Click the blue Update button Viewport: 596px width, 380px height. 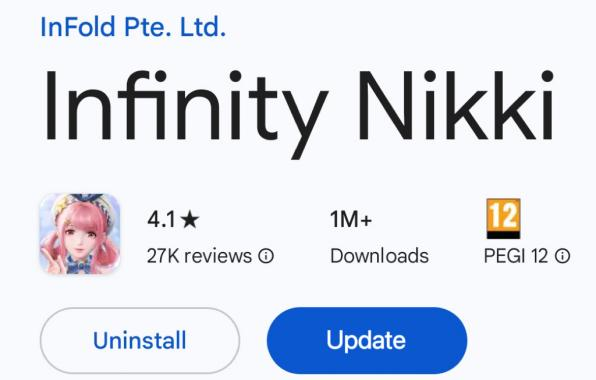point(367,340)
